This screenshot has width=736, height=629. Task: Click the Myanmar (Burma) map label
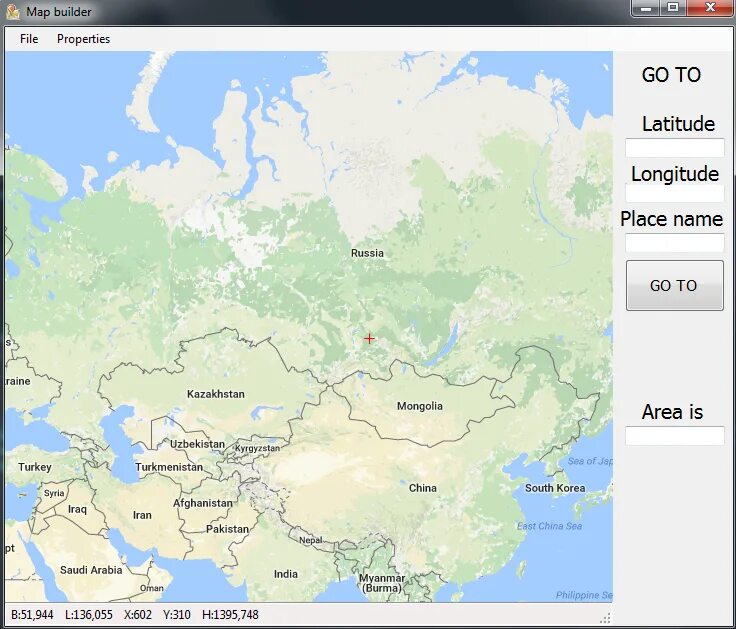click(x=382, y=583)
